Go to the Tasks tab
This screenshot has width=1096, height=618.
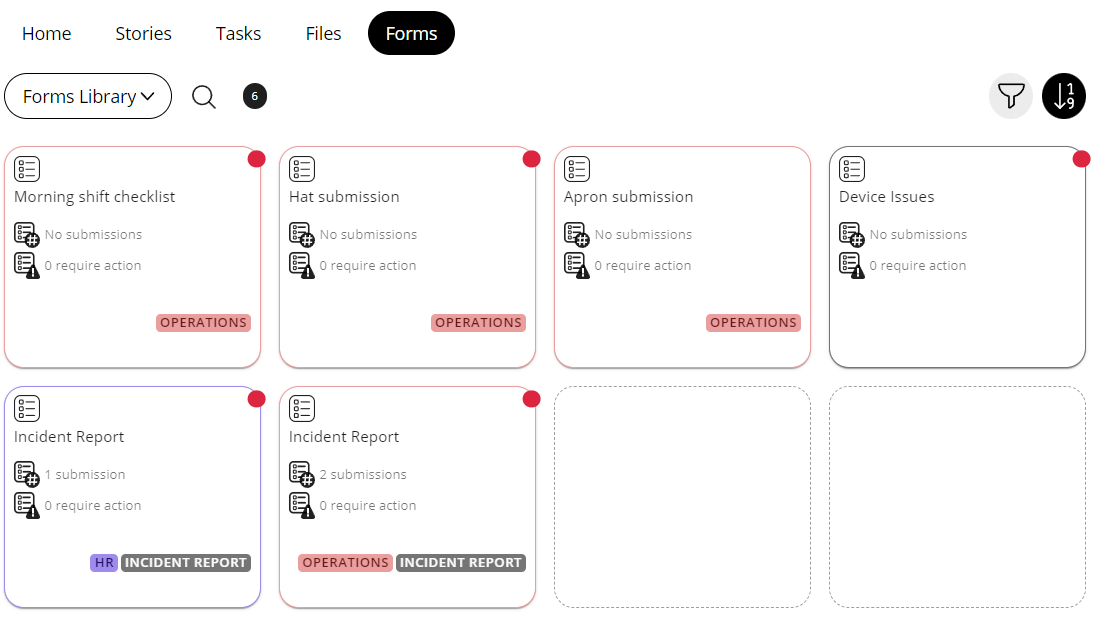pos(238,34)
